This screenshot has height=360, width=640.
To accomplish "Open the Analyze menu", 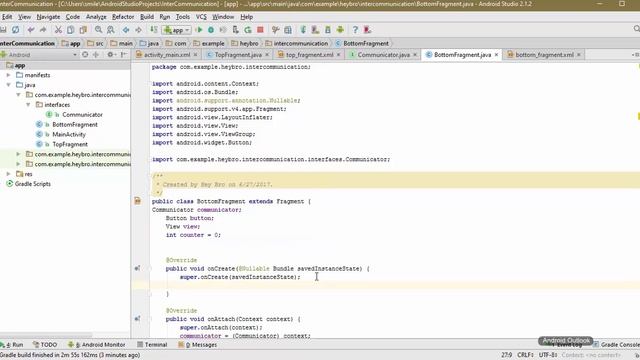I will tap(96, 17).
